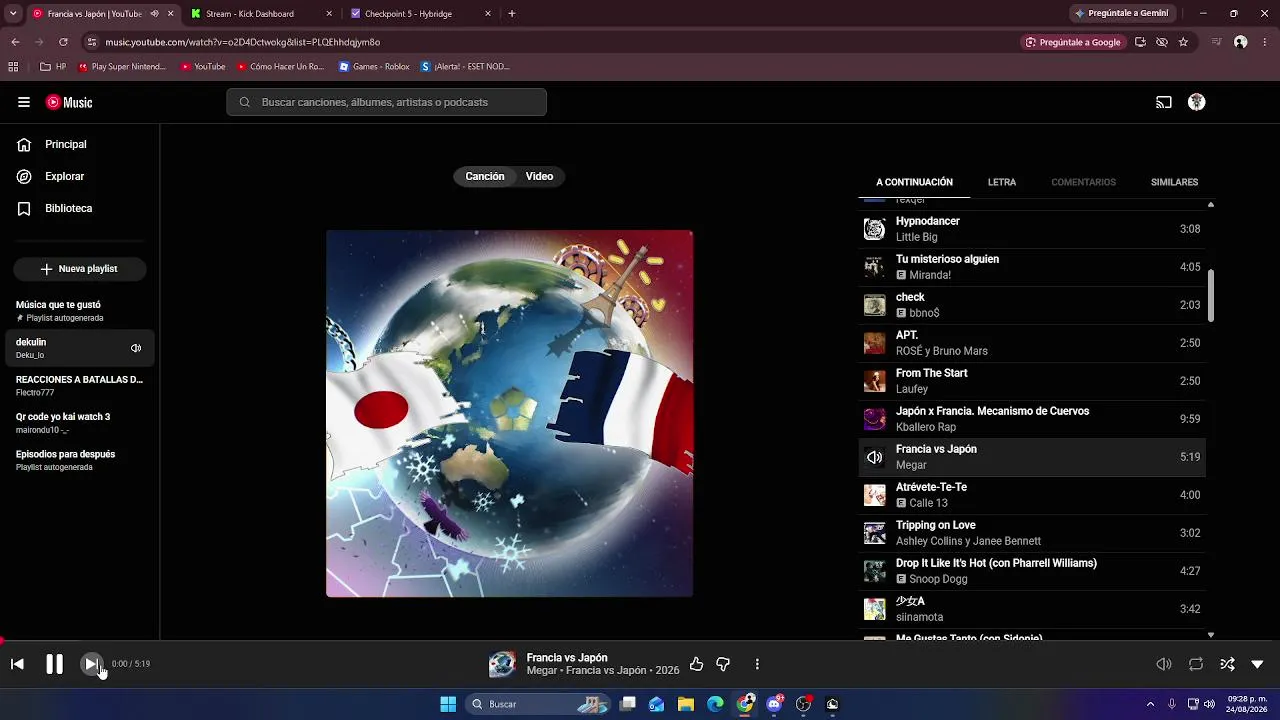This screenshot has width=1280, height=720.
Task: Dislike the song with thumbs down
Action: 723,664
